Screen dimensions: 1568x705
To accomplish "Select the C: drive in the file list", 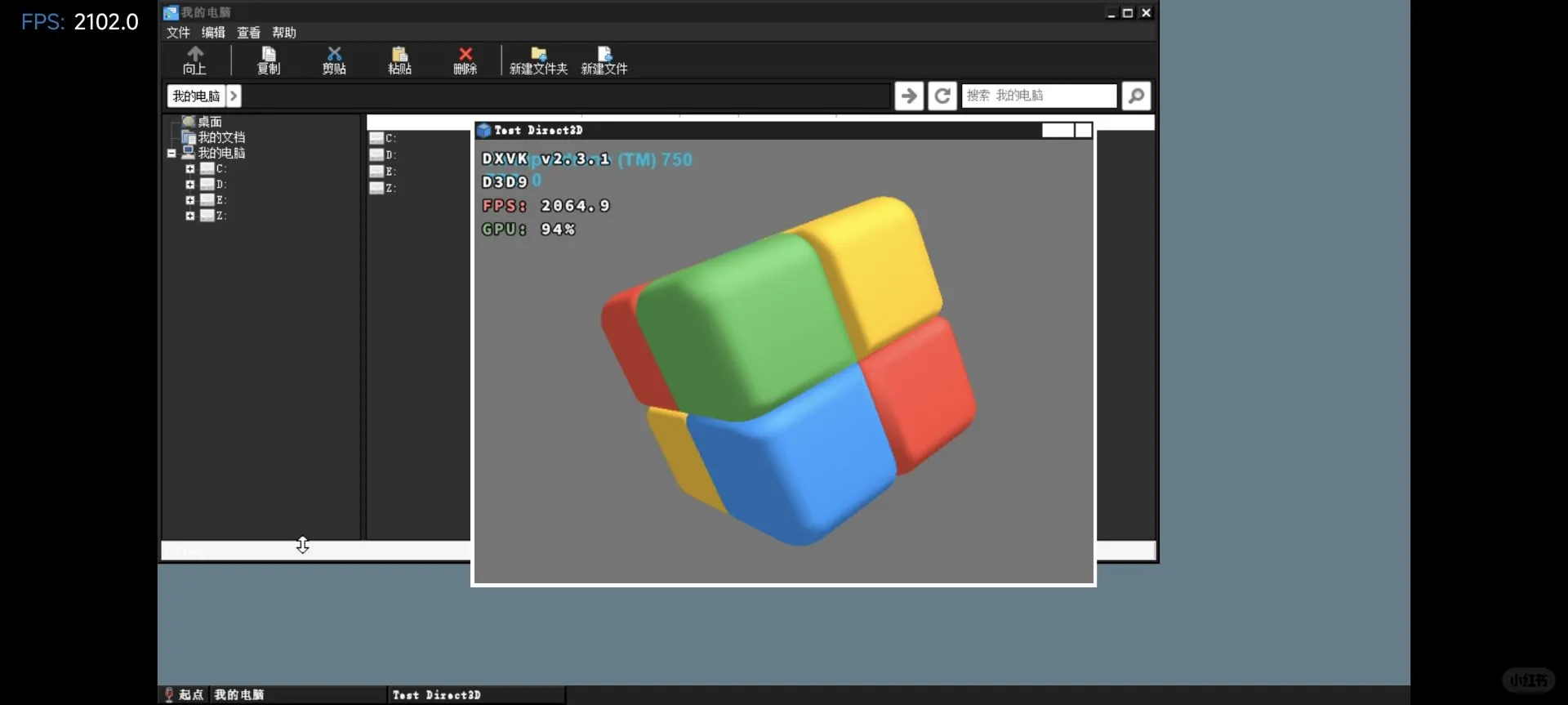I will tap(383, 138).
